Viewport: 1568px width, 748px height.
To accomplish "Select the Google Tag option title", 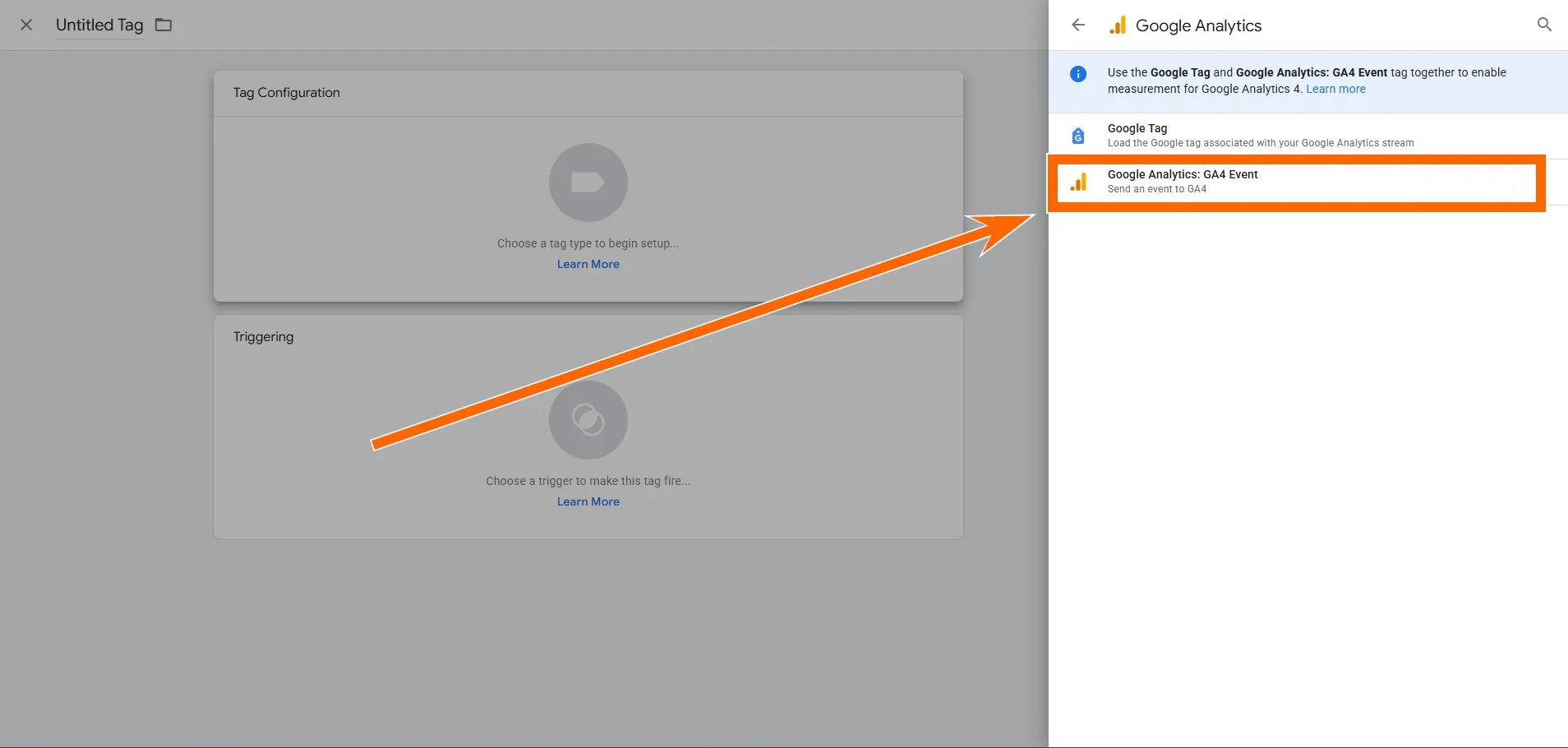I will (1137, 128).
